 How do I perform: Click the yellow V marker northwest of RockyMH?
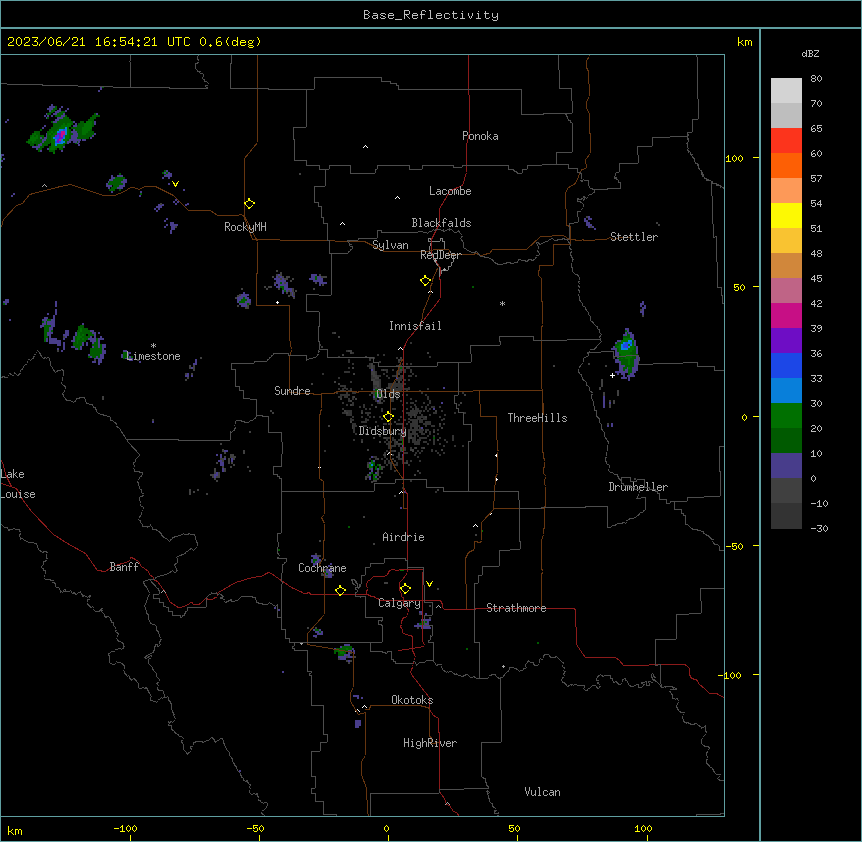click(x=175, y=184)
